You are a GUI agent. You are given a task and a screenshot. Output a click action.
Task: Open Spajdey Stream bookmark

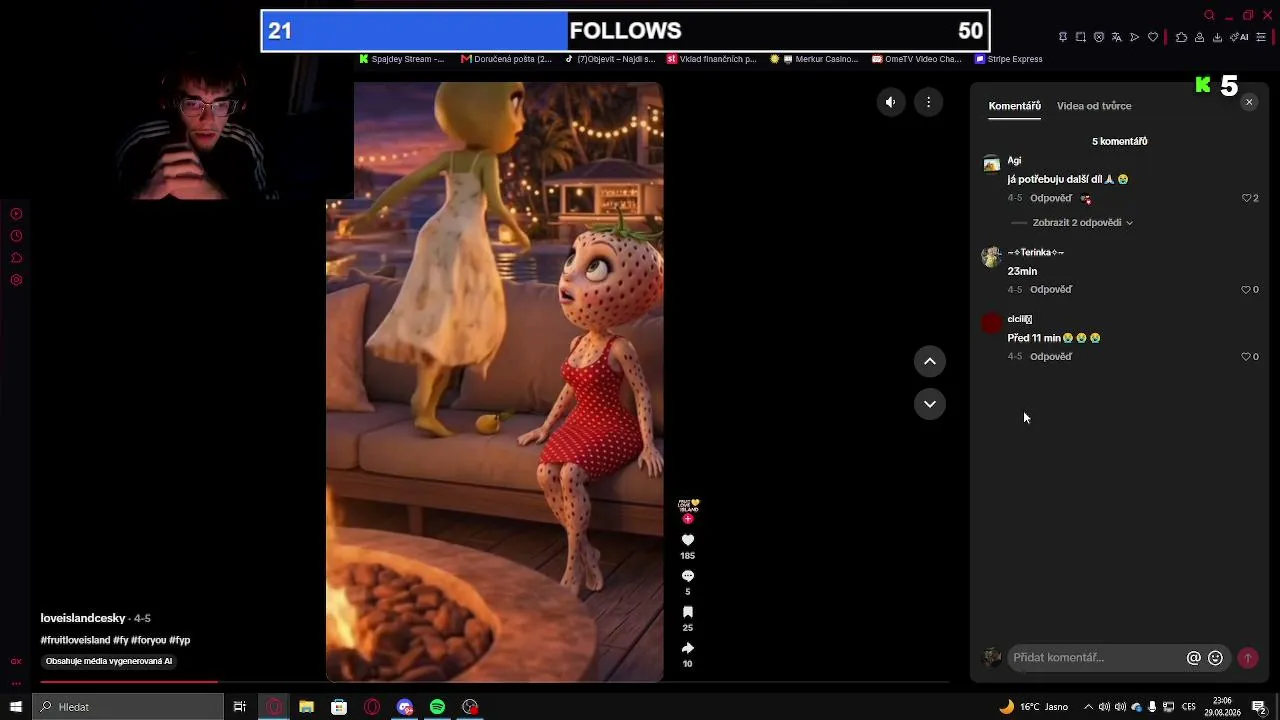point(401,59)
